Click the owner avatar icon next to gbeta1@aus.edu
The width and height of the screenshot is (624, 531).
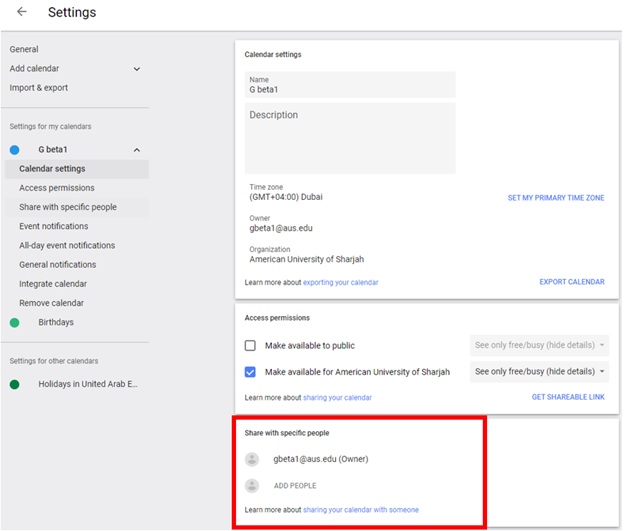tap(252, 459)
